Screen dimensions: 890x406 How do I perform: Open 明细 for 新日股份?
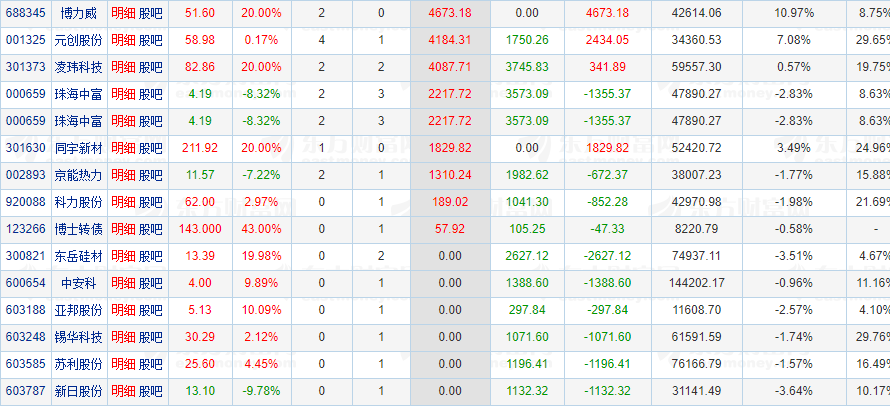[123, 391]
